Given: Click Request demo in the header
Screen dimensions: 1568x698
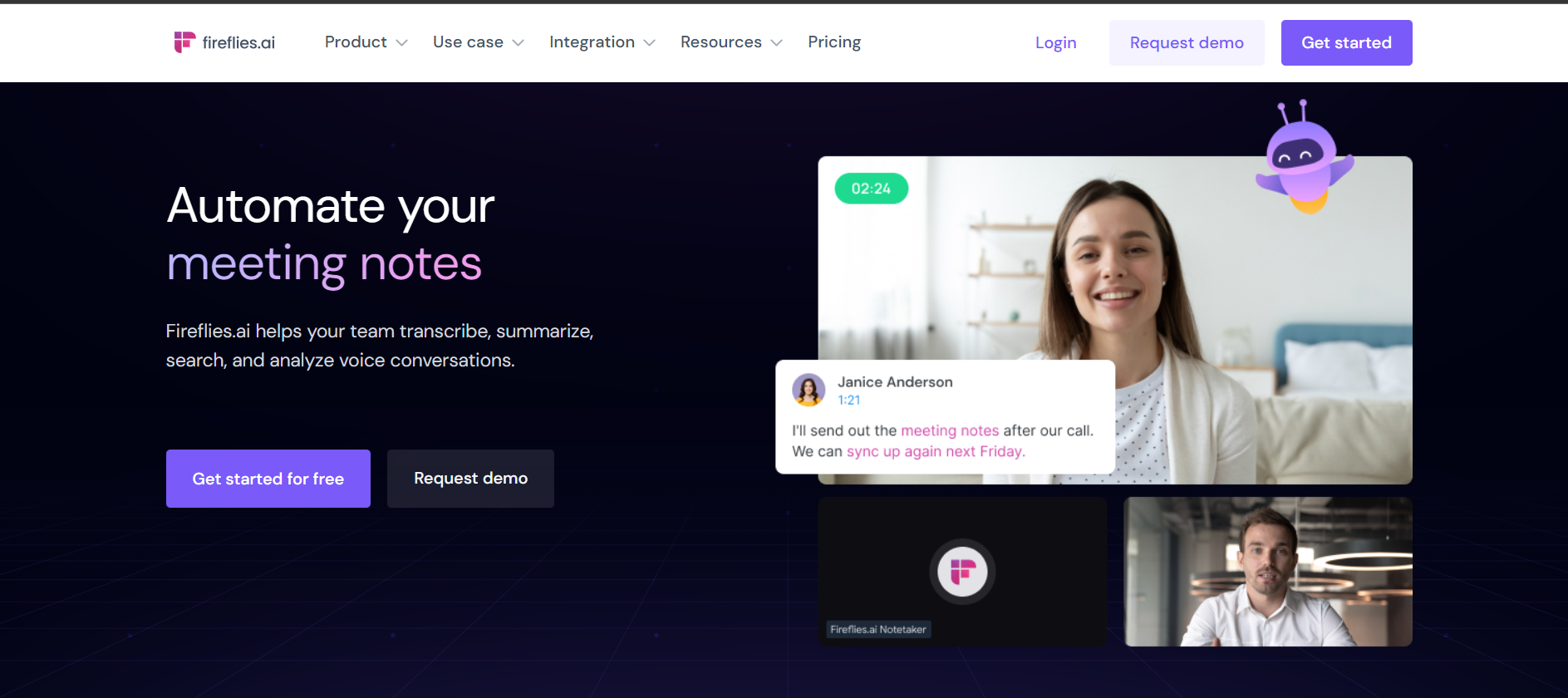Looking at the screenshot, I should [1187, 42].
